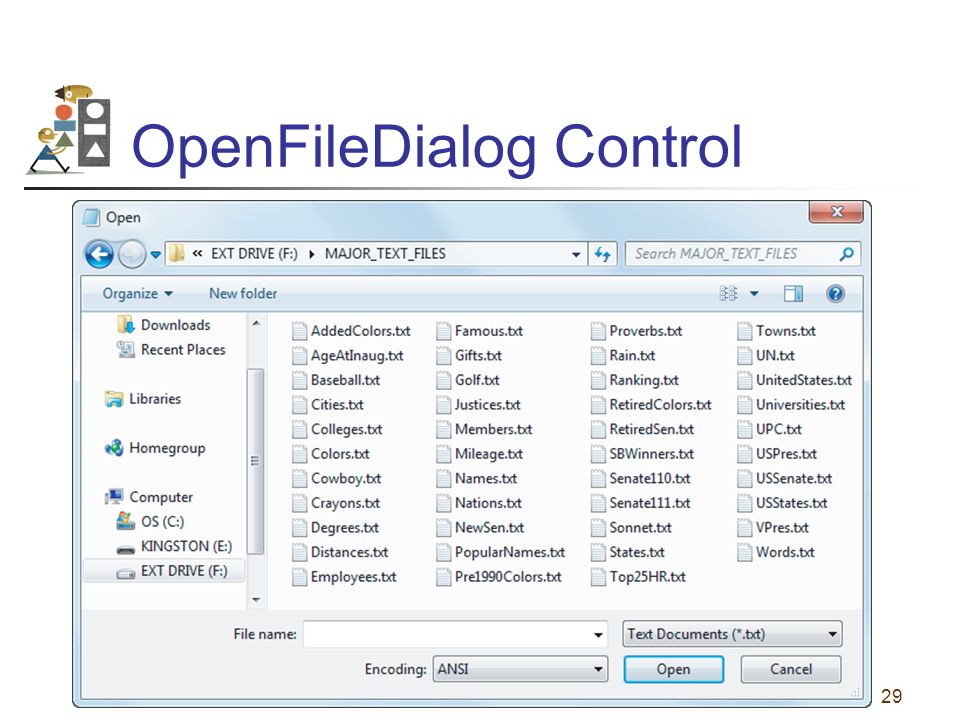Select Computer in navigation pane
This screenshot has height=720, width=960.
pos(149,497)
